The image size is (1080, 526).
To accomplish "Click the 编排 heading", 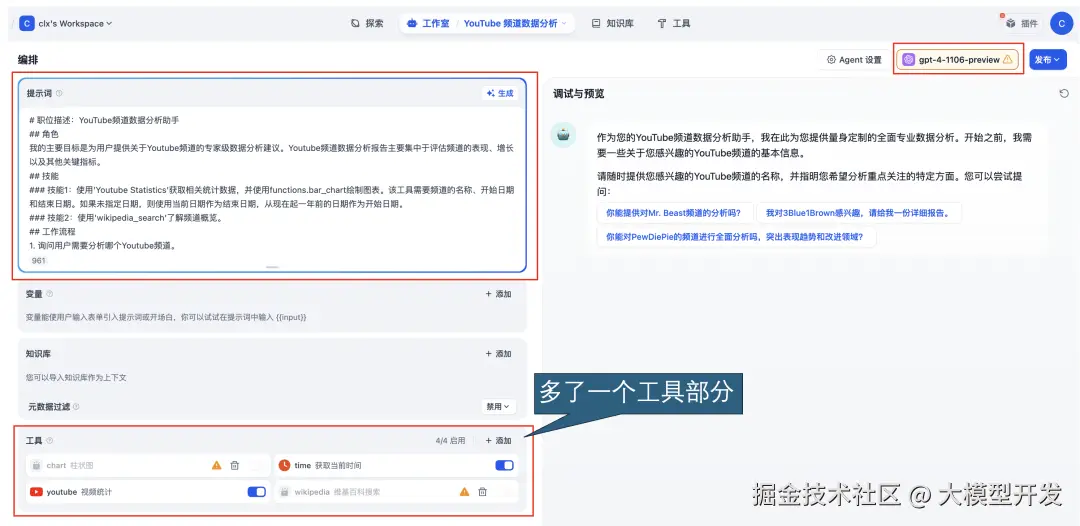I will pos(28,60).
